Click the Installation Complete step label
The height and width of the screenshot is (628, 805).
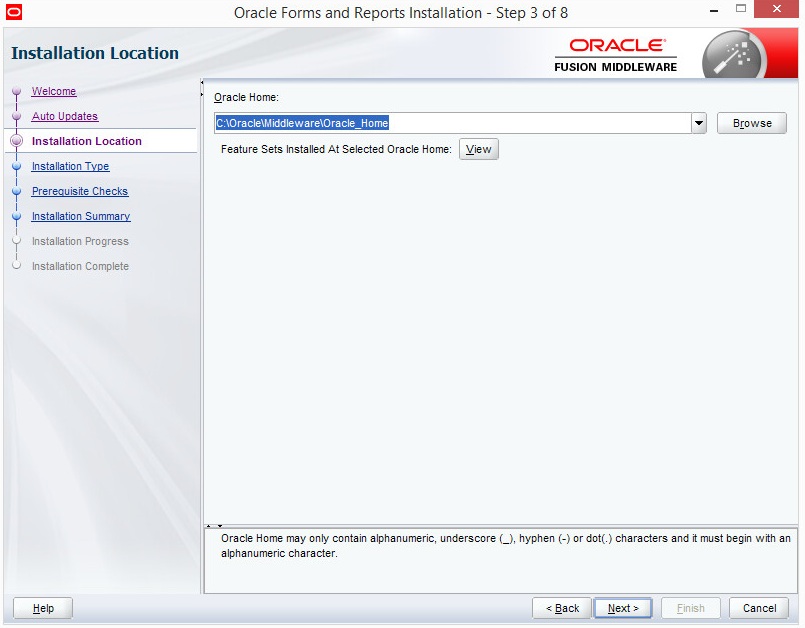click(x=80, y=267)
